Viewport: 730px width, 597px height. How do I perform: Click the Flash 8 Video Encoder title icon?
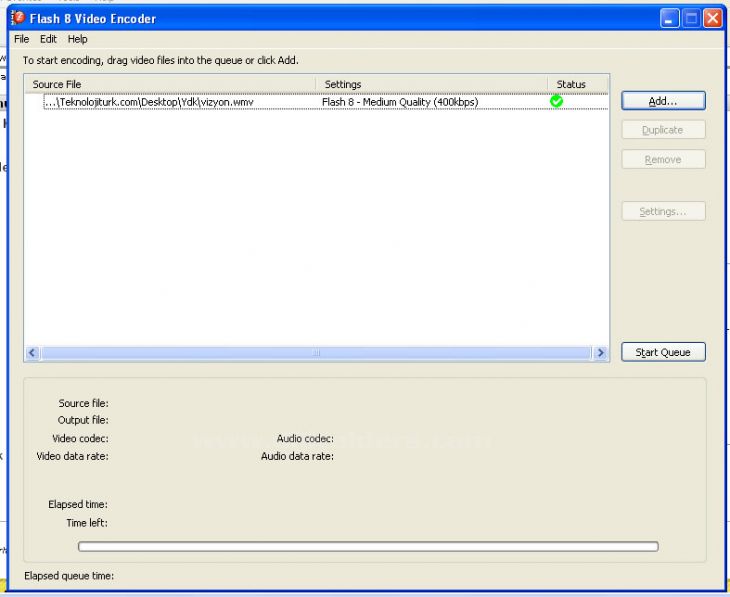17,18
